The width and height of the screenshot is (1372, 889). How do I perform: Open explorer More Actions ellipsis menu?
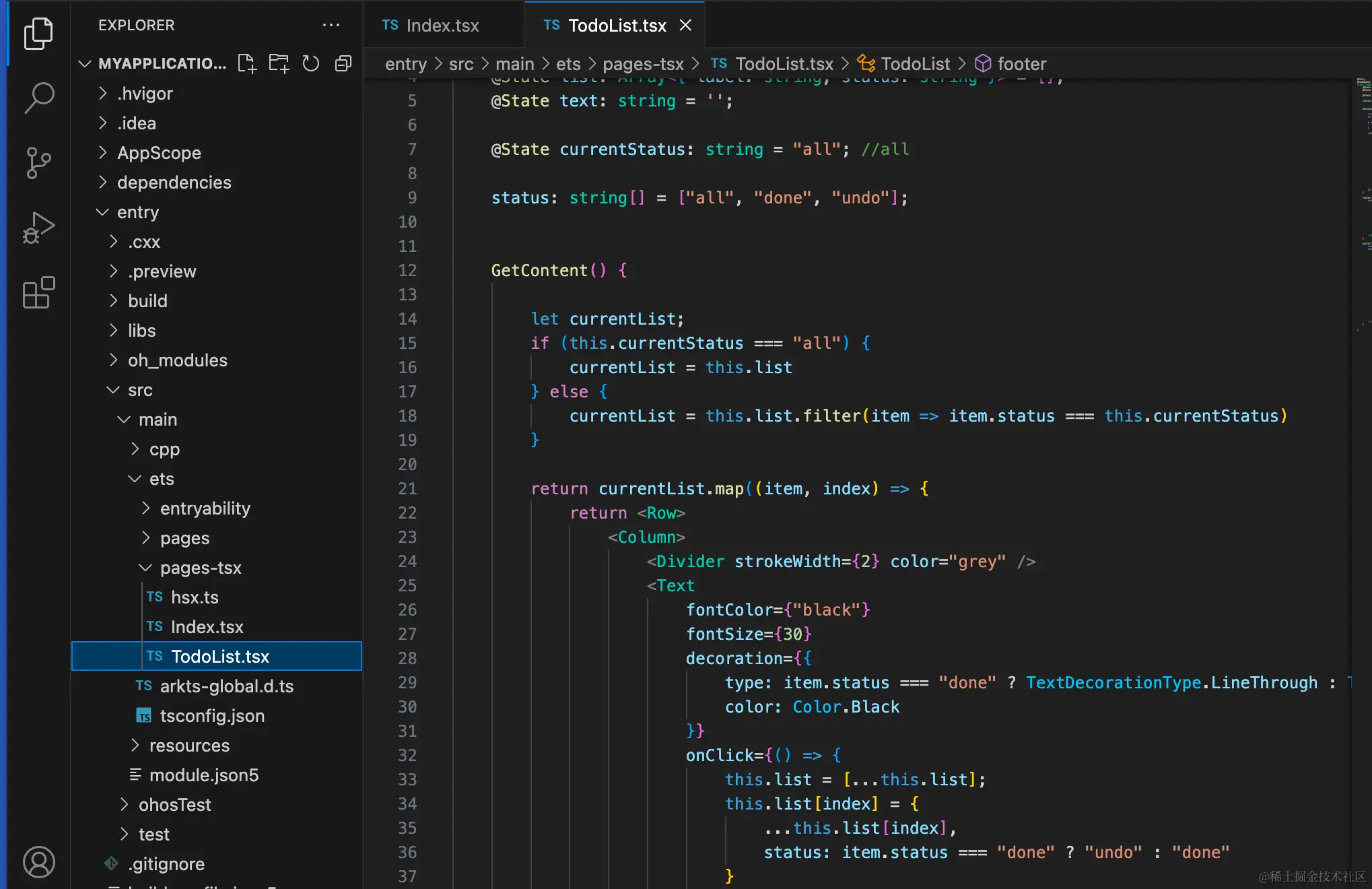pyautogui.click(x=331, y=26)
